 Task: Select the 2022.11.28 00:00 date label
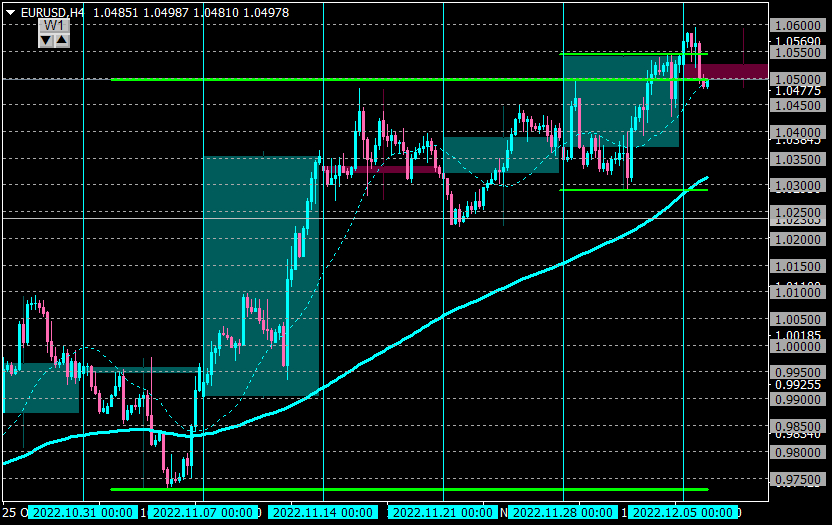coord(563,513)
